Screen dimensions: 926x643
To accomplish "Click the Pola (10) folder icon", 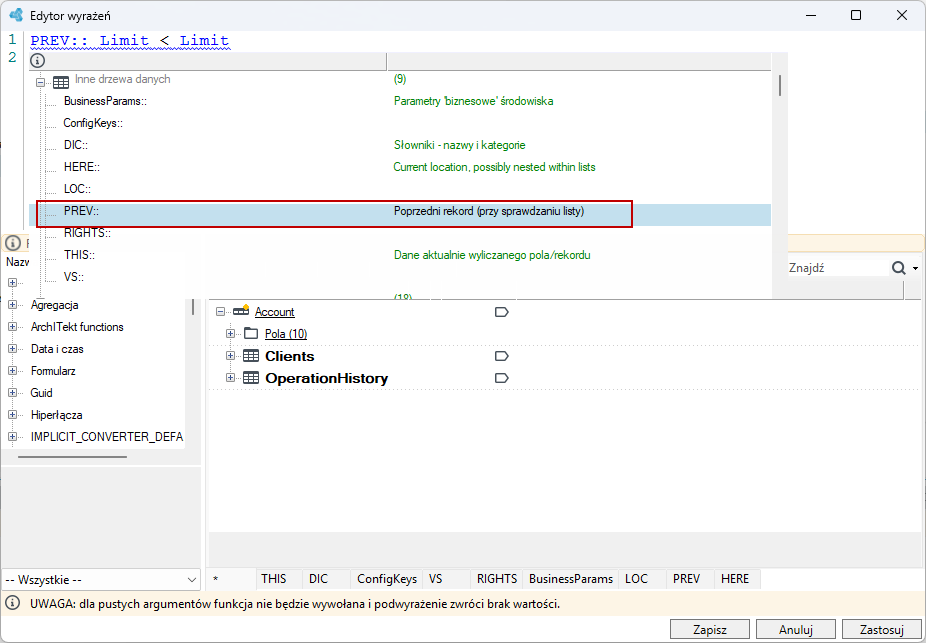I will [x=251, y=334].
